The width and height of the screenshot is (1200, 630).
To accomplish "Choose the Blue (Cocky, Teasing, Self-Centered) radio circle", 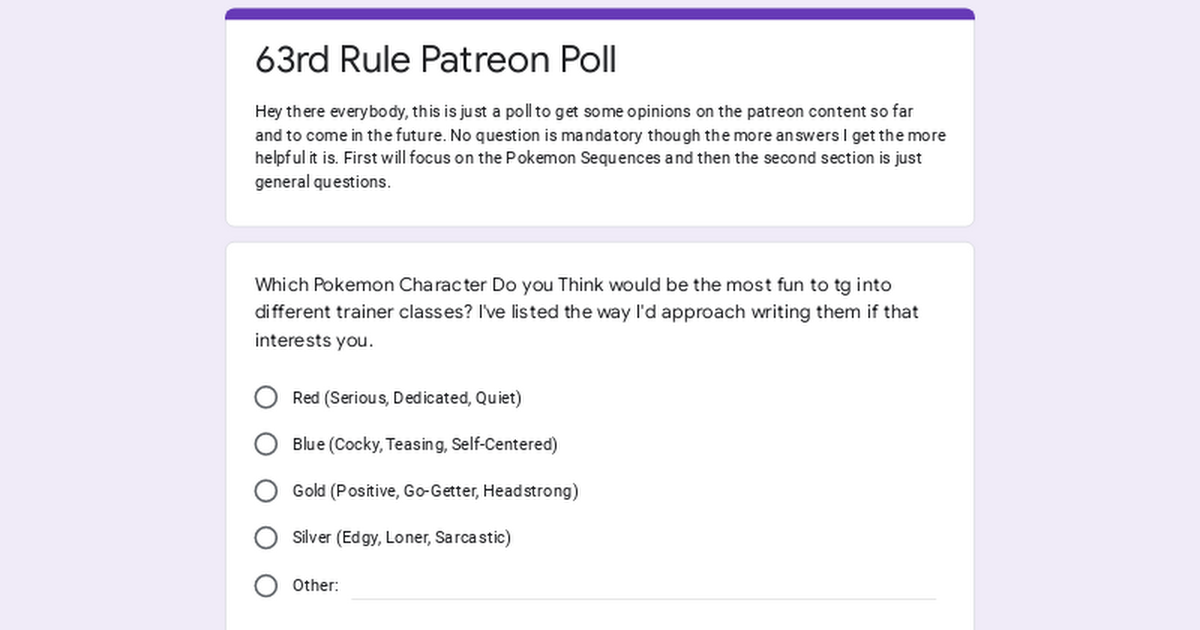I will (266, 444).
